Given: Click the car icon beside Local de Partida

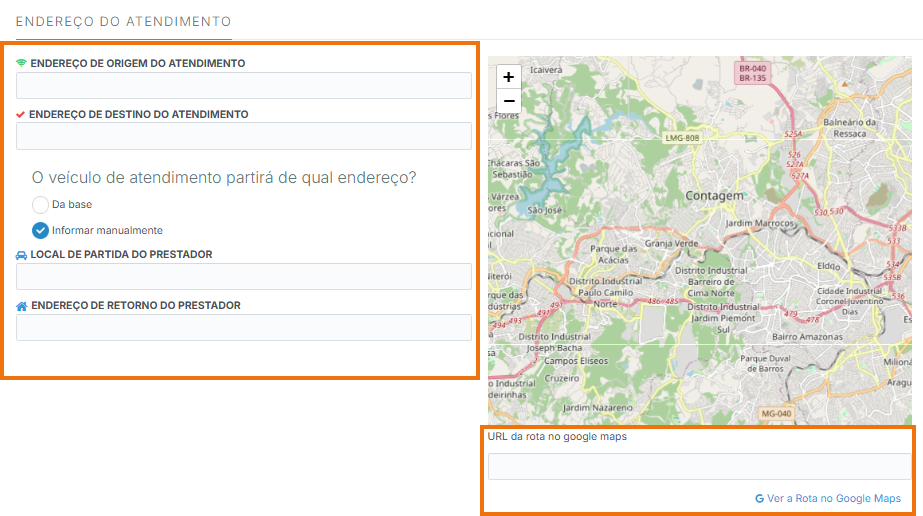Looking at the screenshot, I should click(22, 255).
